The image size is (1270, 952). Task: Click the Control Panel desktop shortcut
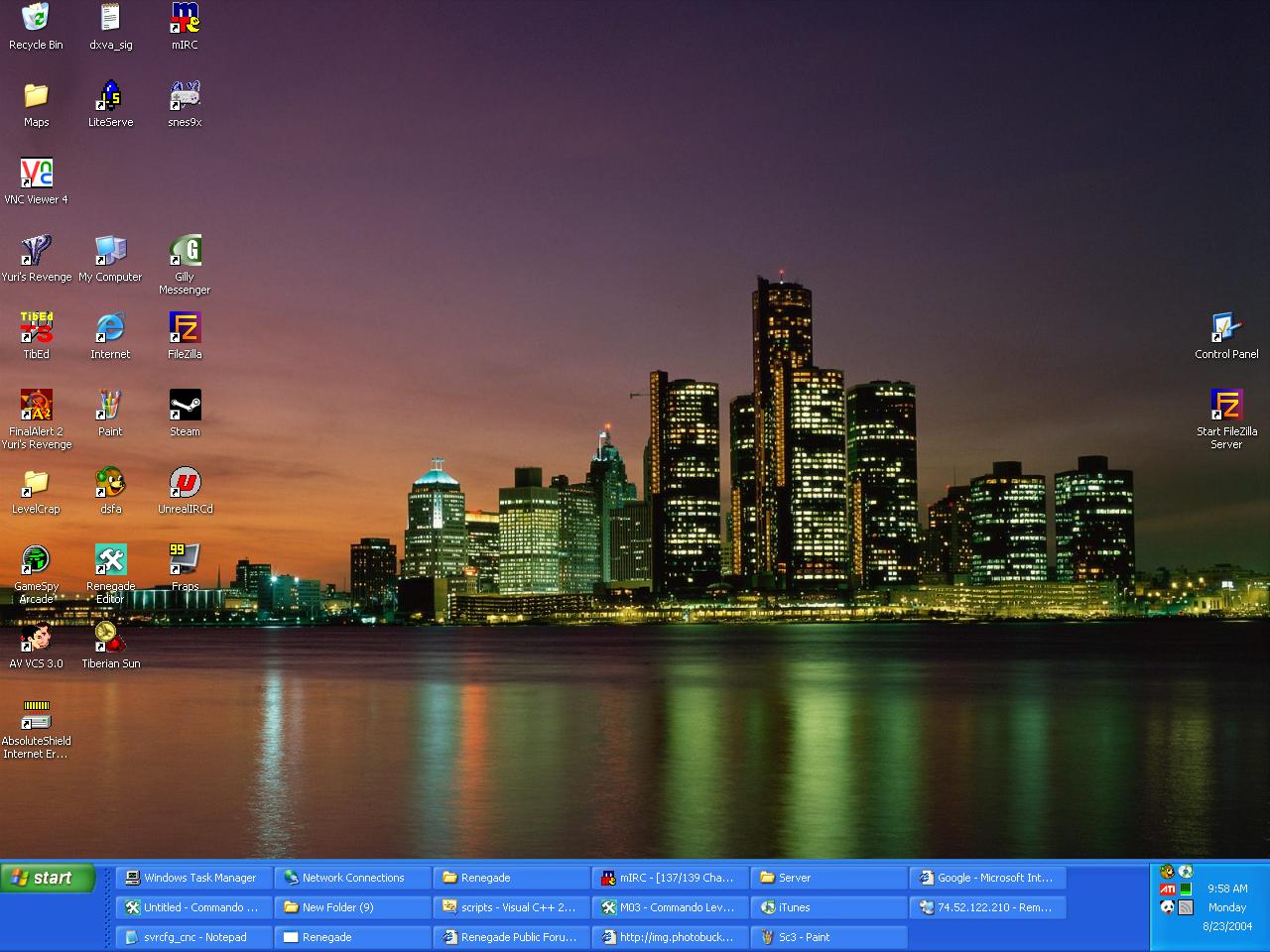click(x=1226, y=328)
